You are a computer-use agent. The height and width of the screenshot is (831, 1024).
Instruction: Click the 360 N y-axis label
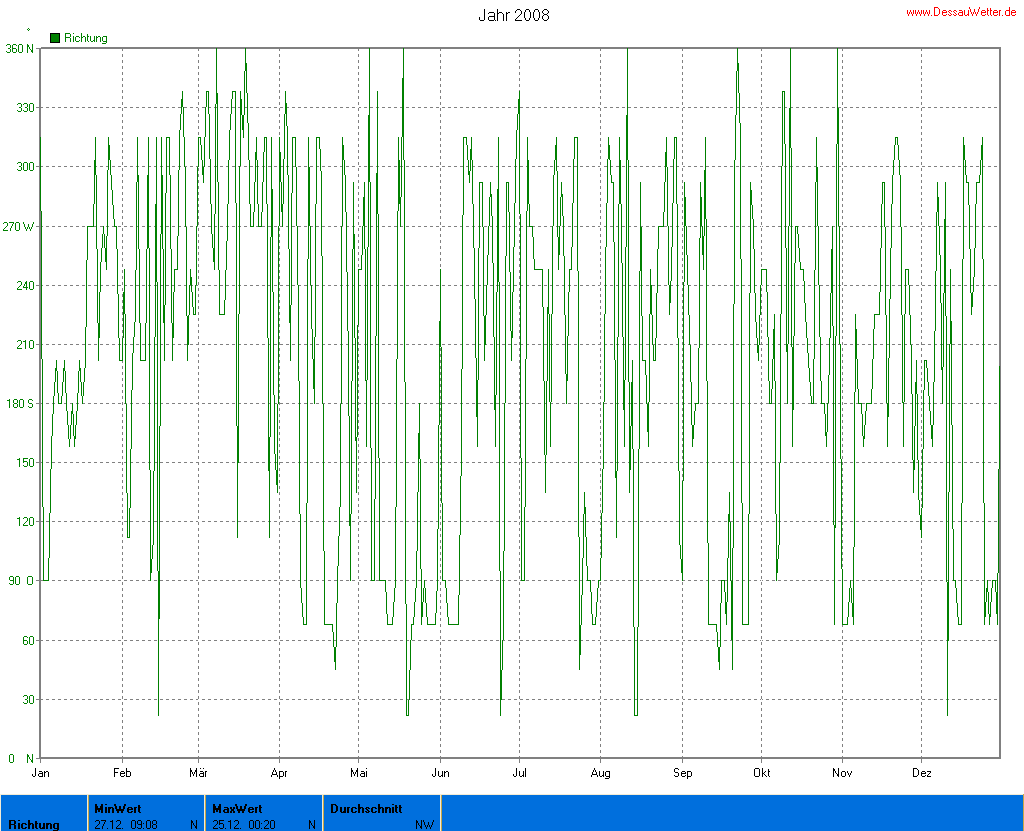coord(19,48)
